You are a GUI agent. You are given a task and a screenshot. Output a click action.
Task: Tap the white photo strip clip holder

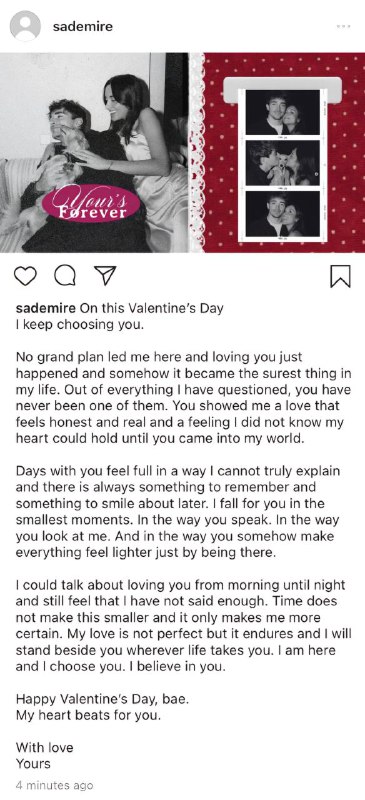pos(283,87)
